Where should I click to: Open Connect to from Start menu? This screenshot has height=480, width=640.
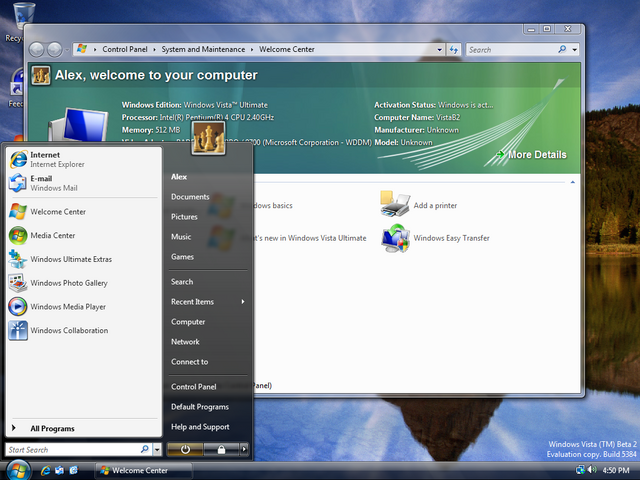click(190, 362)
